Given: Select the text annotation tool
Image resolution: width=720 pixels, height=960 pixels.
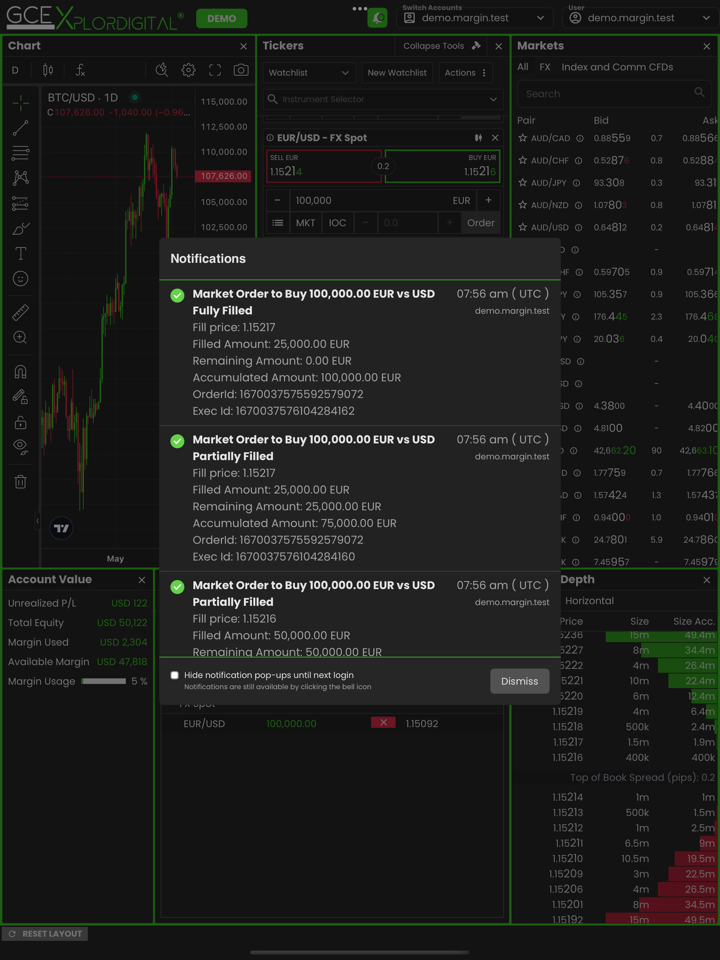Looking at the screenshot, I should (20, 254).
